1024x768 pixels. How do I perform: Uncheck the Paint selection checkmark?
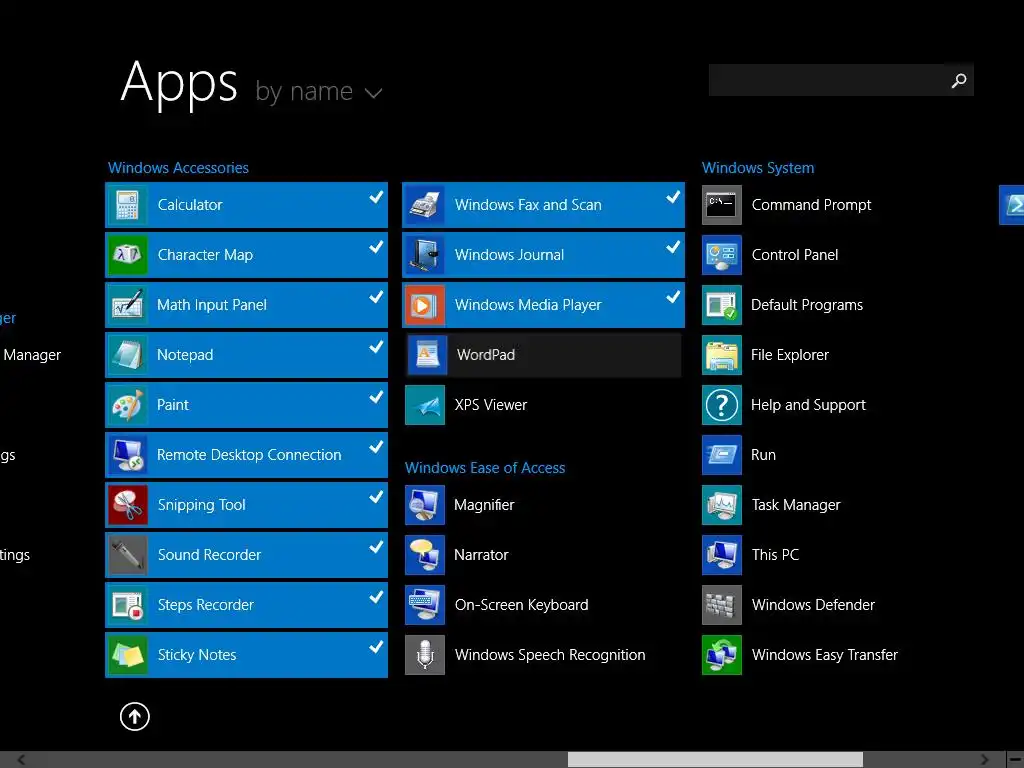(x=376, y=397)
